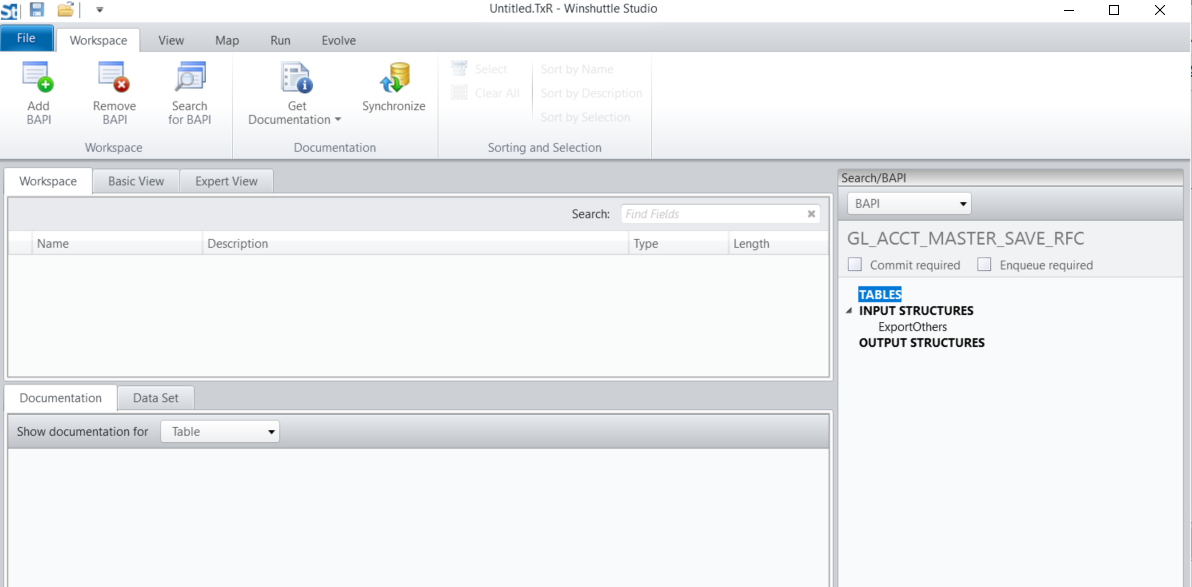Toggle the Enqueue required checkbox

coord(984,265)
